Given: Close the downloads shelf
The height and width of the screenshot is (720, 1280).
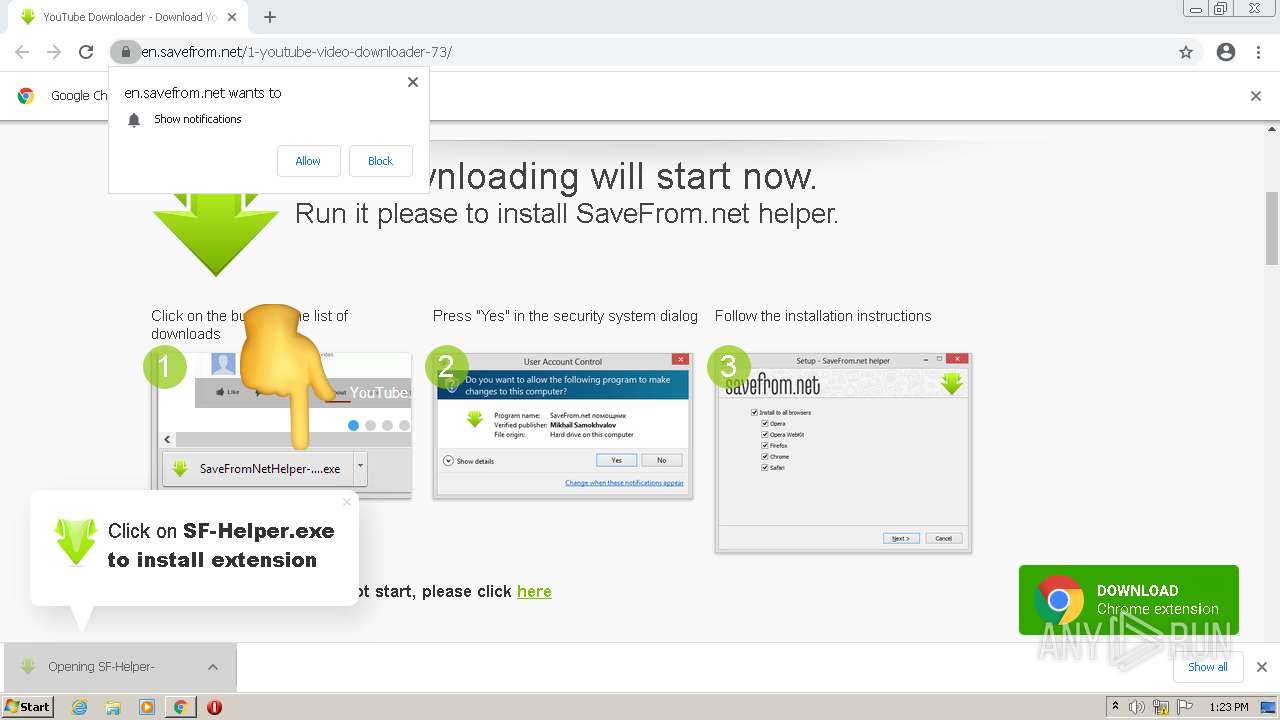Looking at the screenshot, I should (x=1261, y=667).
